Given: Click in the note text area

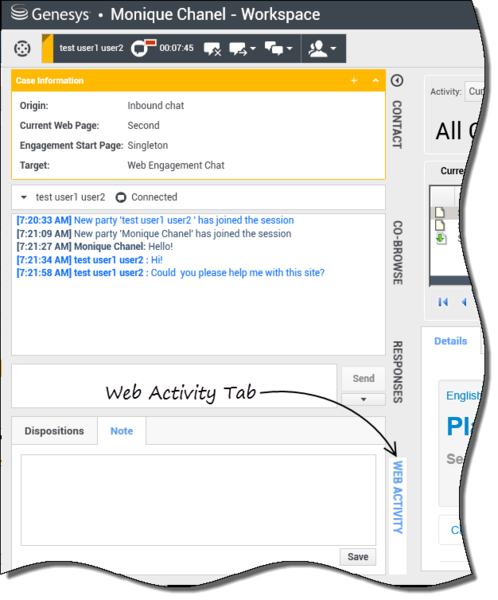Looking at the screenshot, I should 198,500.
